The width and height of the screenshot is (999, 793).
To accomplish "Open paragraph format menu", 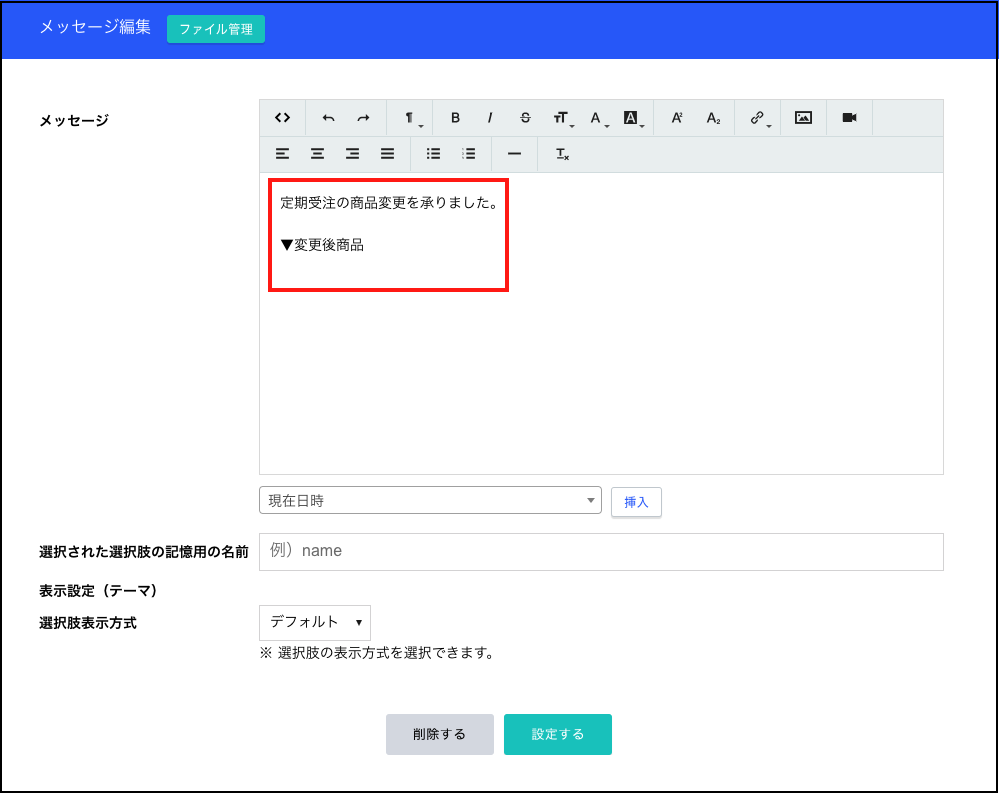I will click(x=411, y=118).
